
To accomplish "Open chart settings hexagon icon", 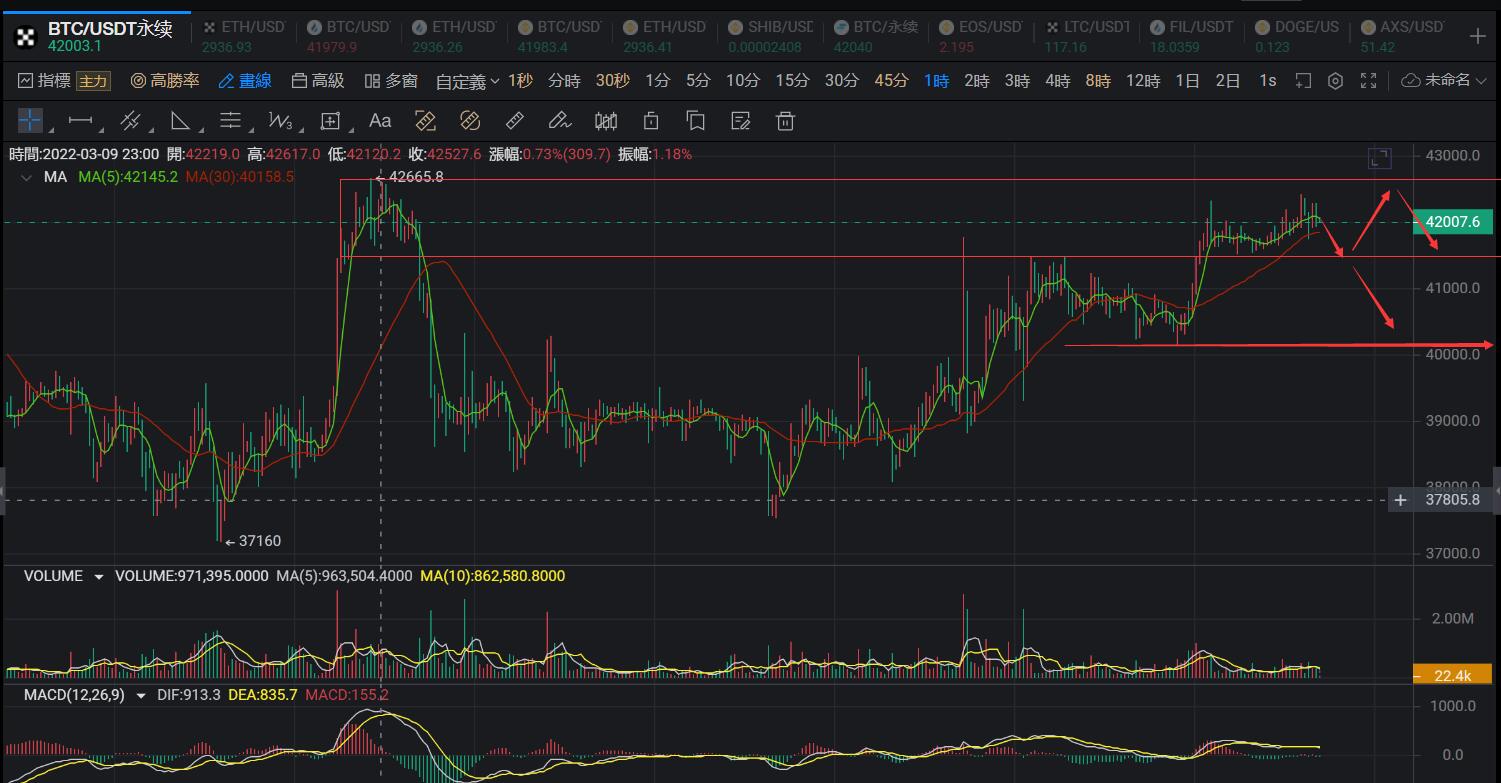I will pos(1335,81).
